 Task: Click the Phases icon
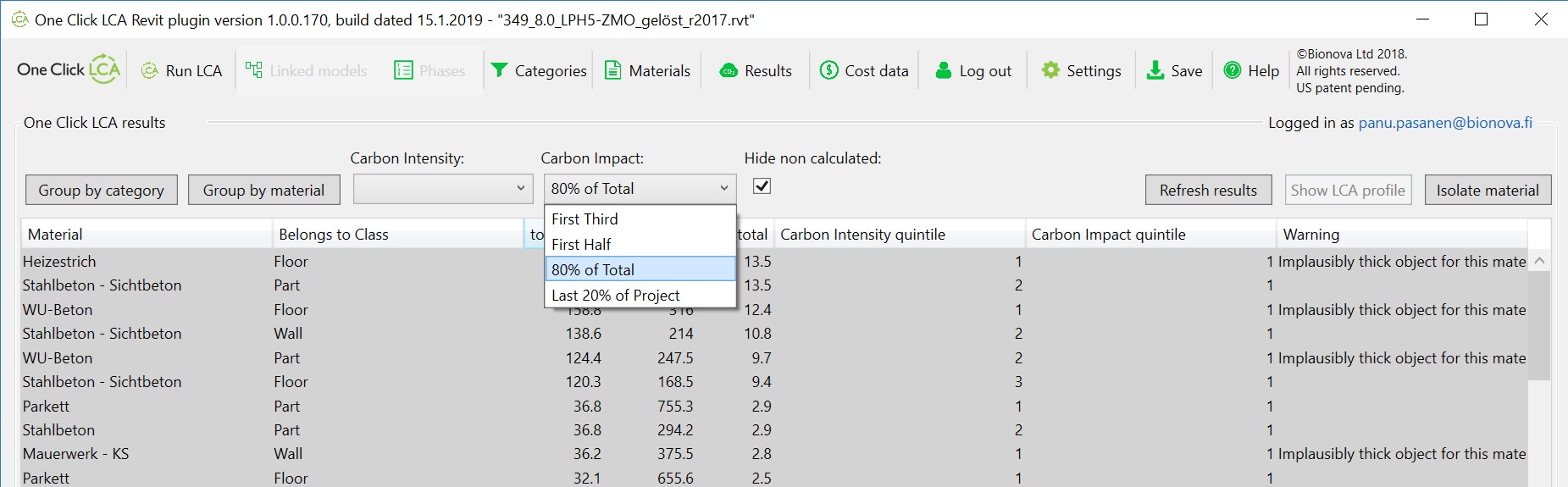(x=403, y=70)
